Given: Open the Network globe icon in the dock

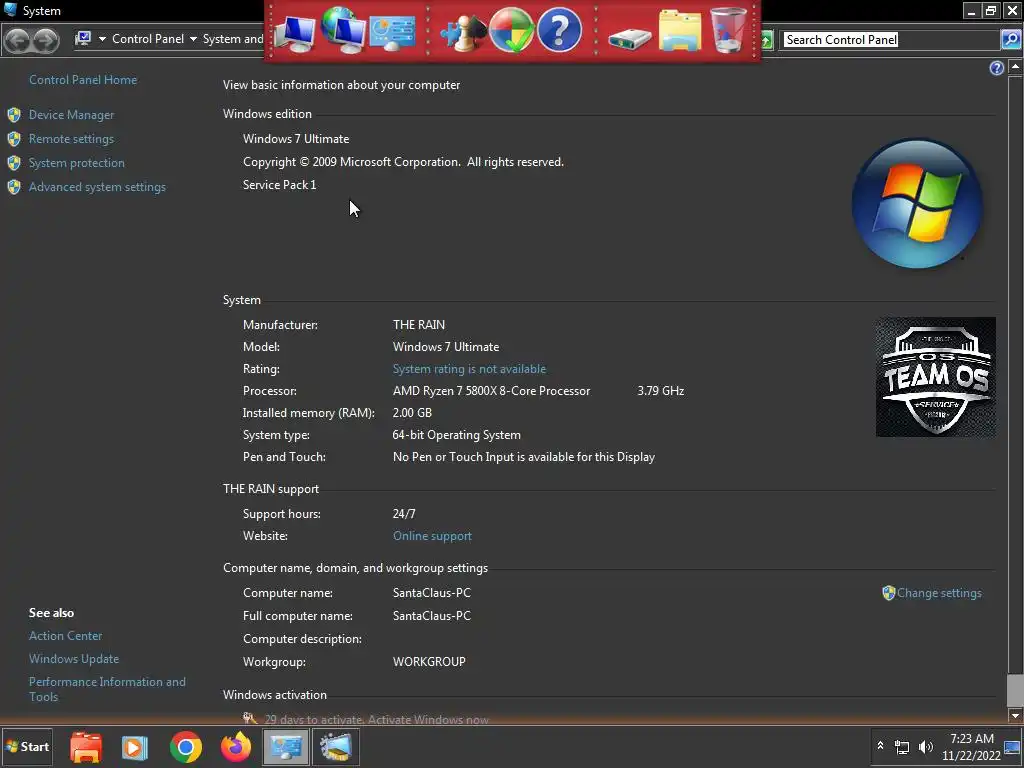Looking at the screenshot, I should point(343,29).
